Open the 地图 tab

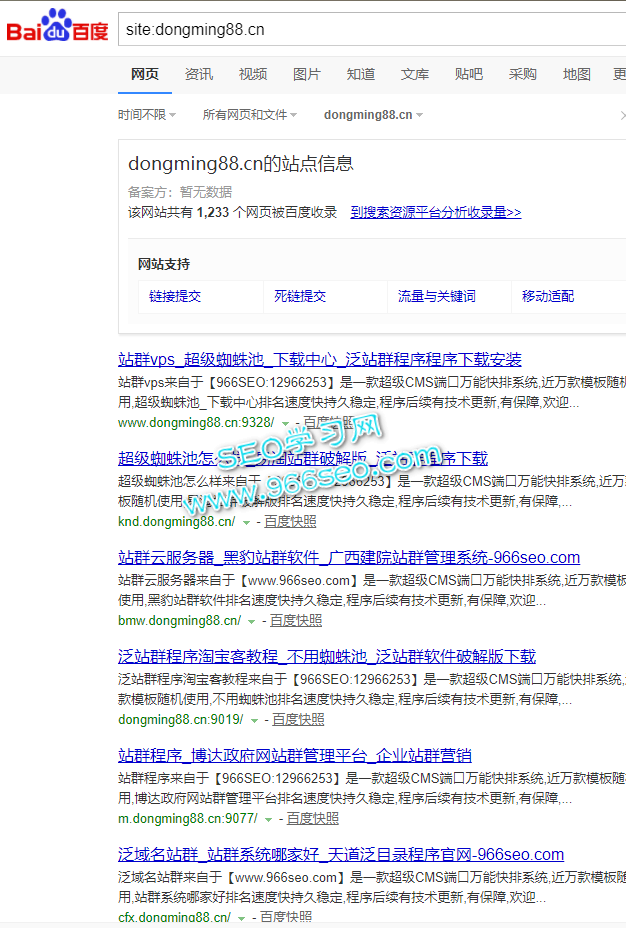pos(577,75)
